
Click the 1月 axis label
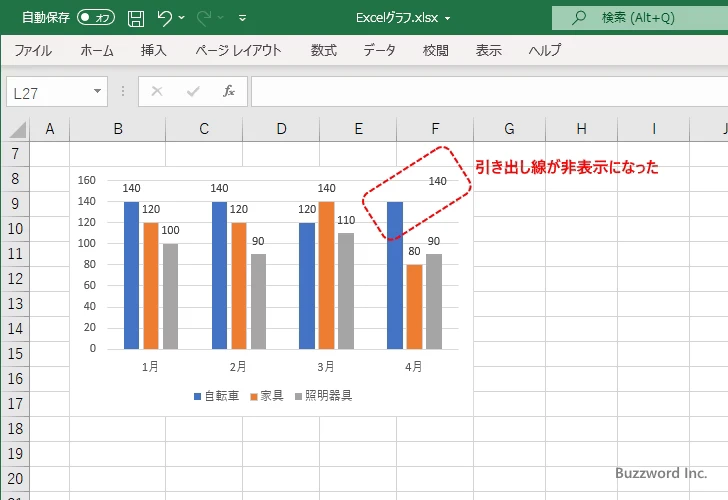click(x=150, y=367)
